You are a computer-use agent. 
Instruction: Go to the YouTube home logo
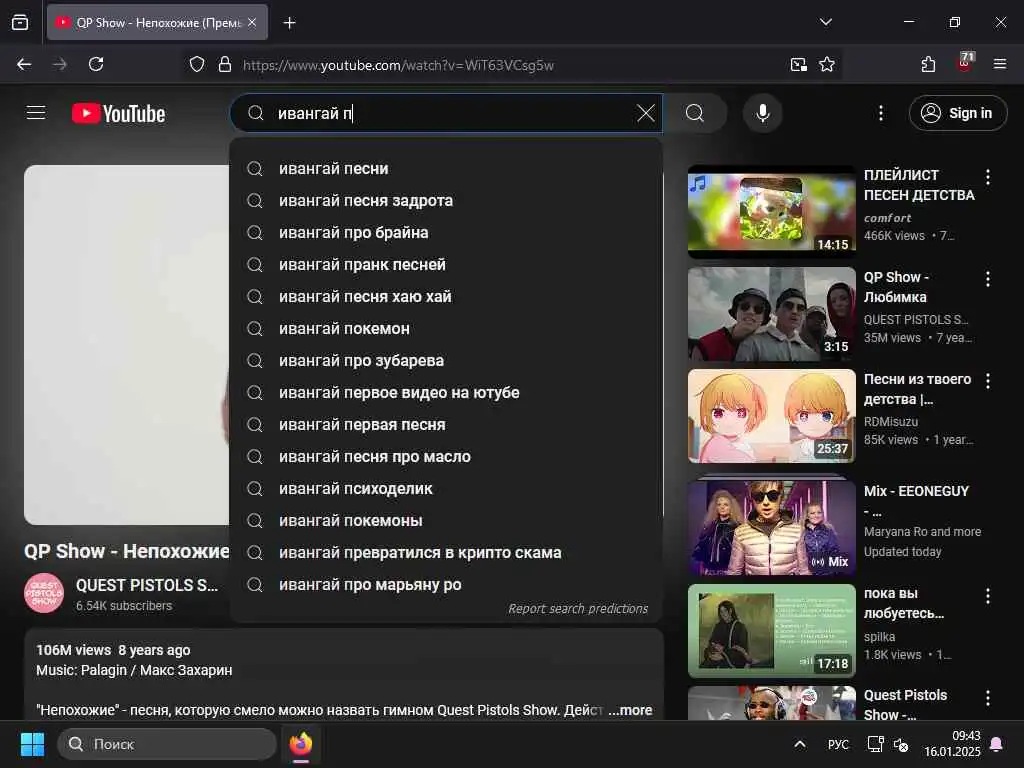tap(119, 114)
